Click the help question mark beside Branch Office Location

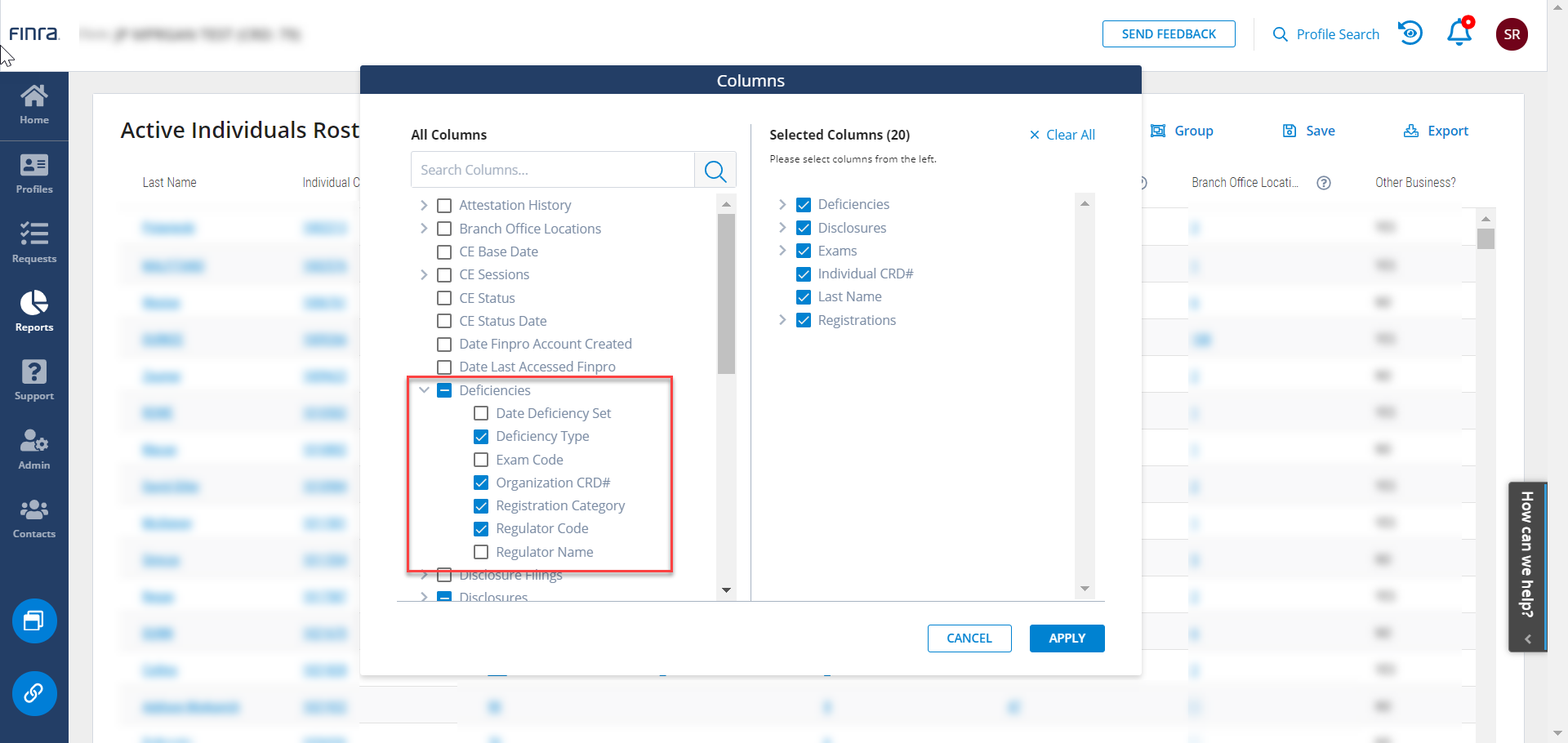tap(1324, 183)
